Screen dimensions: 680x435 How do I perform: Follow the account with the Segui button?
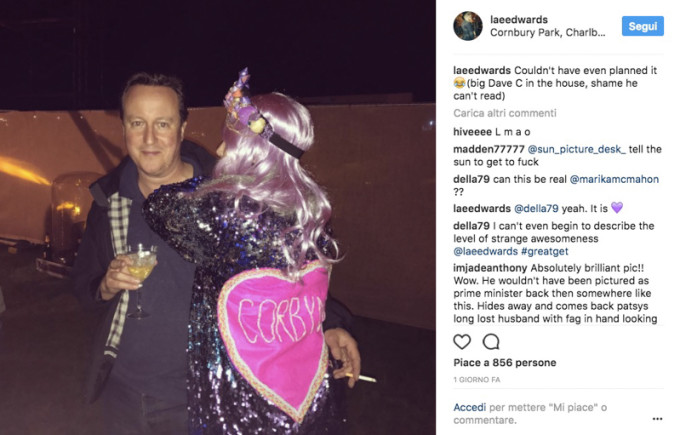coord(642,26)
